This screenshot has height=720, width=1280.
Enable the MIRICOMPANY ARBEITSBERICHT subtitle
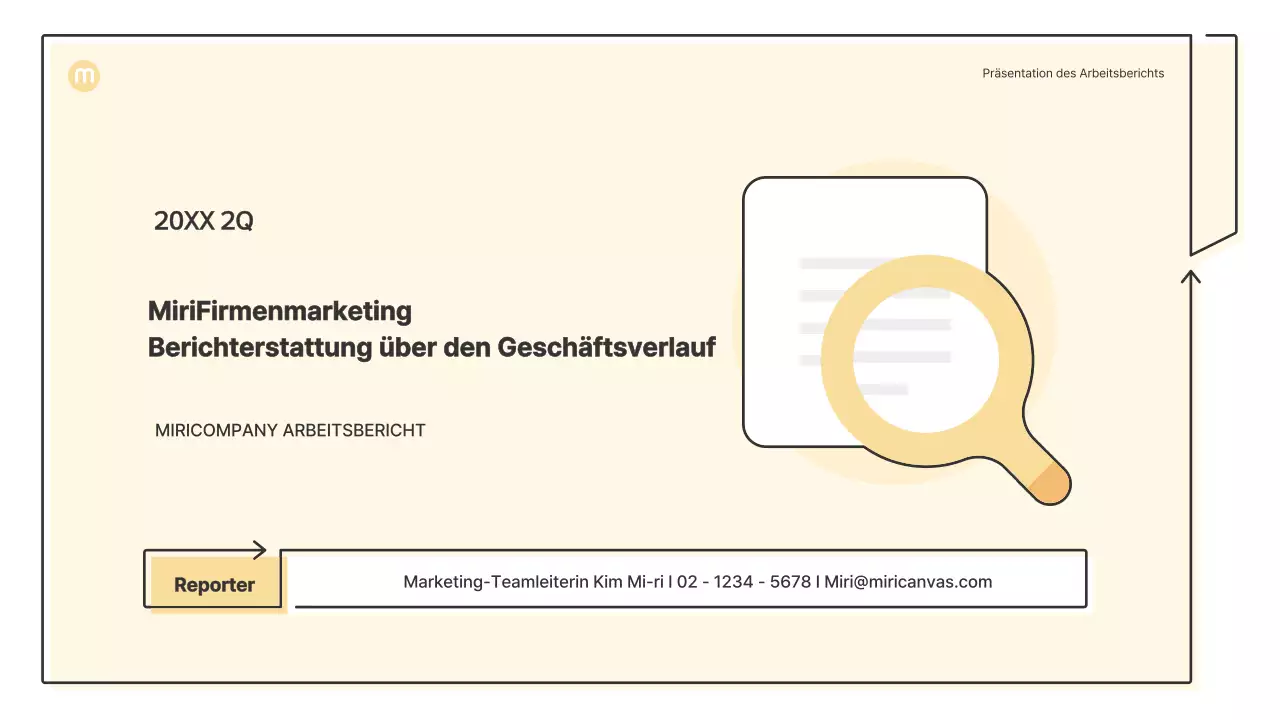click(290, 430)
